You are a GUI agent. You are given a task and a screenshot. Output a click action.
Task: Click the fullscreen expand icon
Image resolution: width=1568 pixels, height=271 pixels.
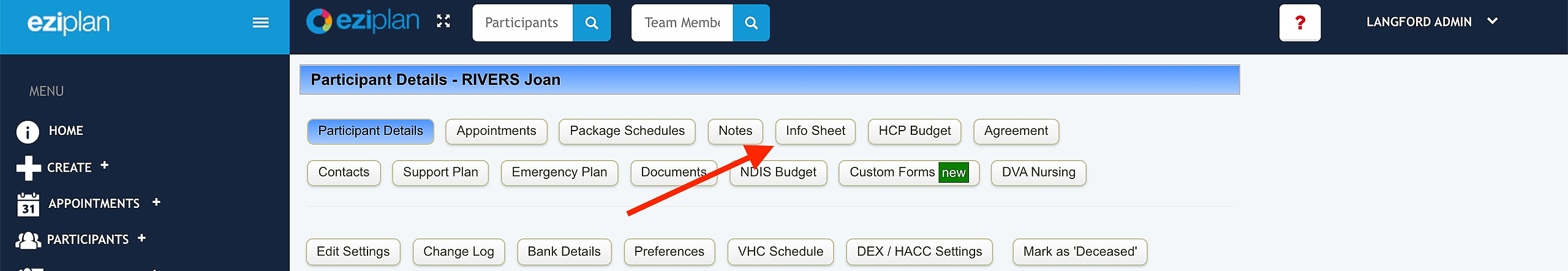click(x=443, y=21)
